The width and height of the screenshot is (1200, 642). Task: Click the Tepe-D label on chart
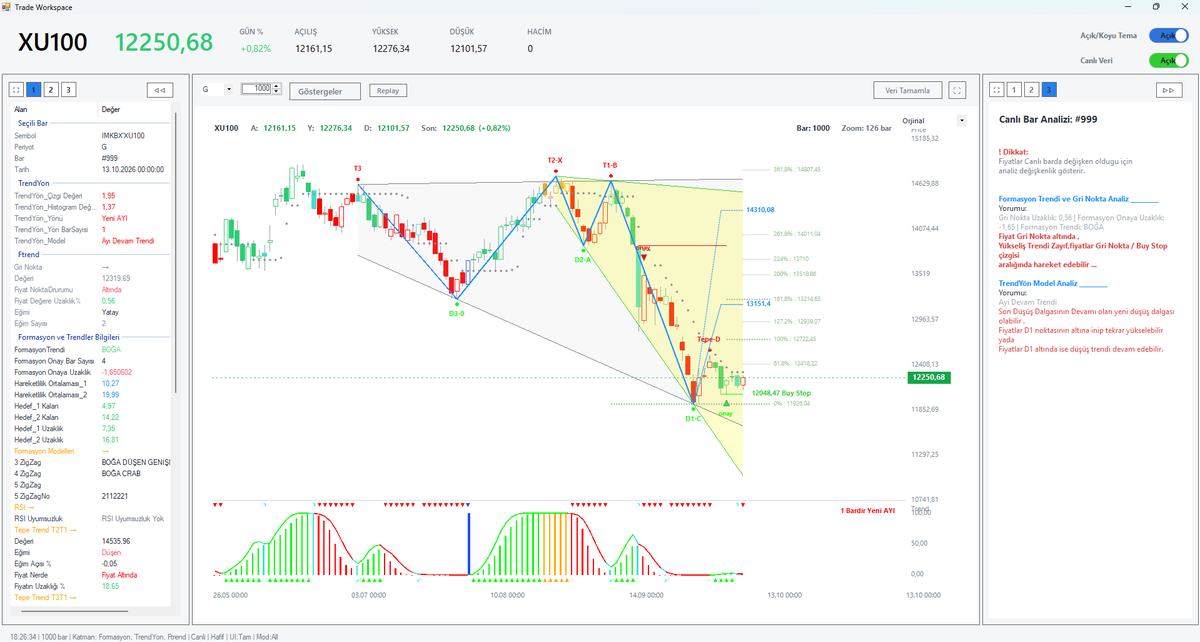point(709,340)
